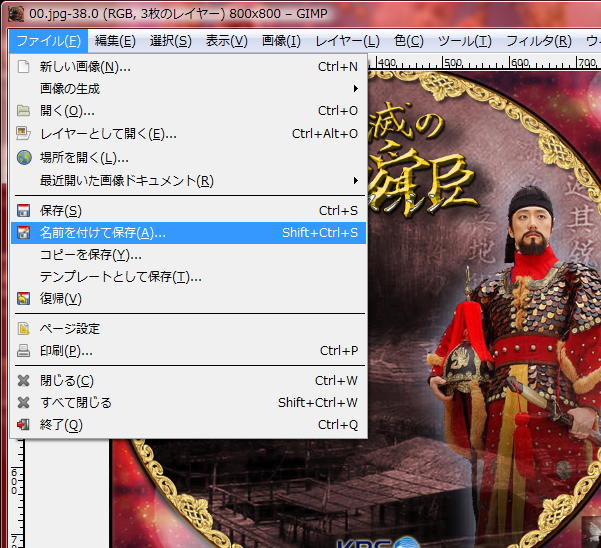Choose 最近開いた画像ドキュメント(R) entry
The height and width of the screenshot is (548, 601).
click(x=189, y=180)
